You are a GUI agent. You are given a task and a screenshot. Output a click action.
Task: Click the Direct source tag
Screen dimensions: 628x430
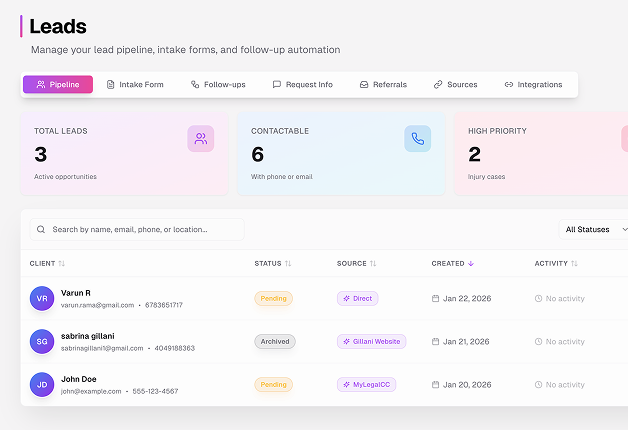coord(358,298)
